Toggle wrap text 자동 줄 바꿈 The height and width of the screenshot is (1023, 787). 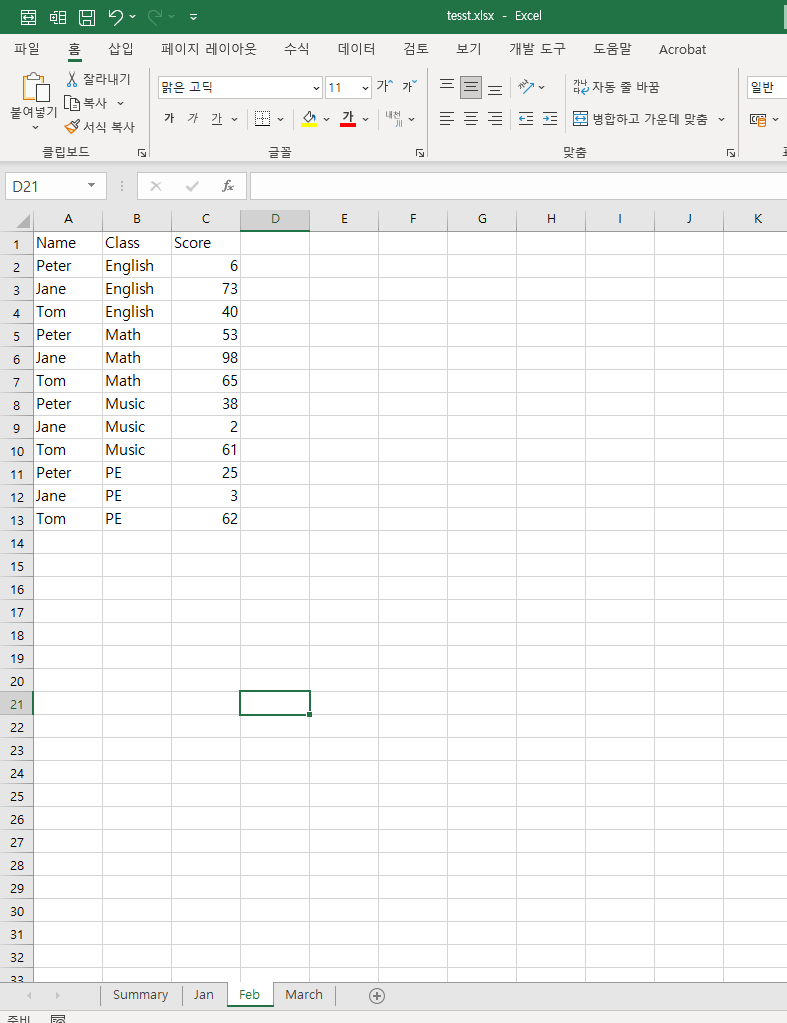pos(616,87)
